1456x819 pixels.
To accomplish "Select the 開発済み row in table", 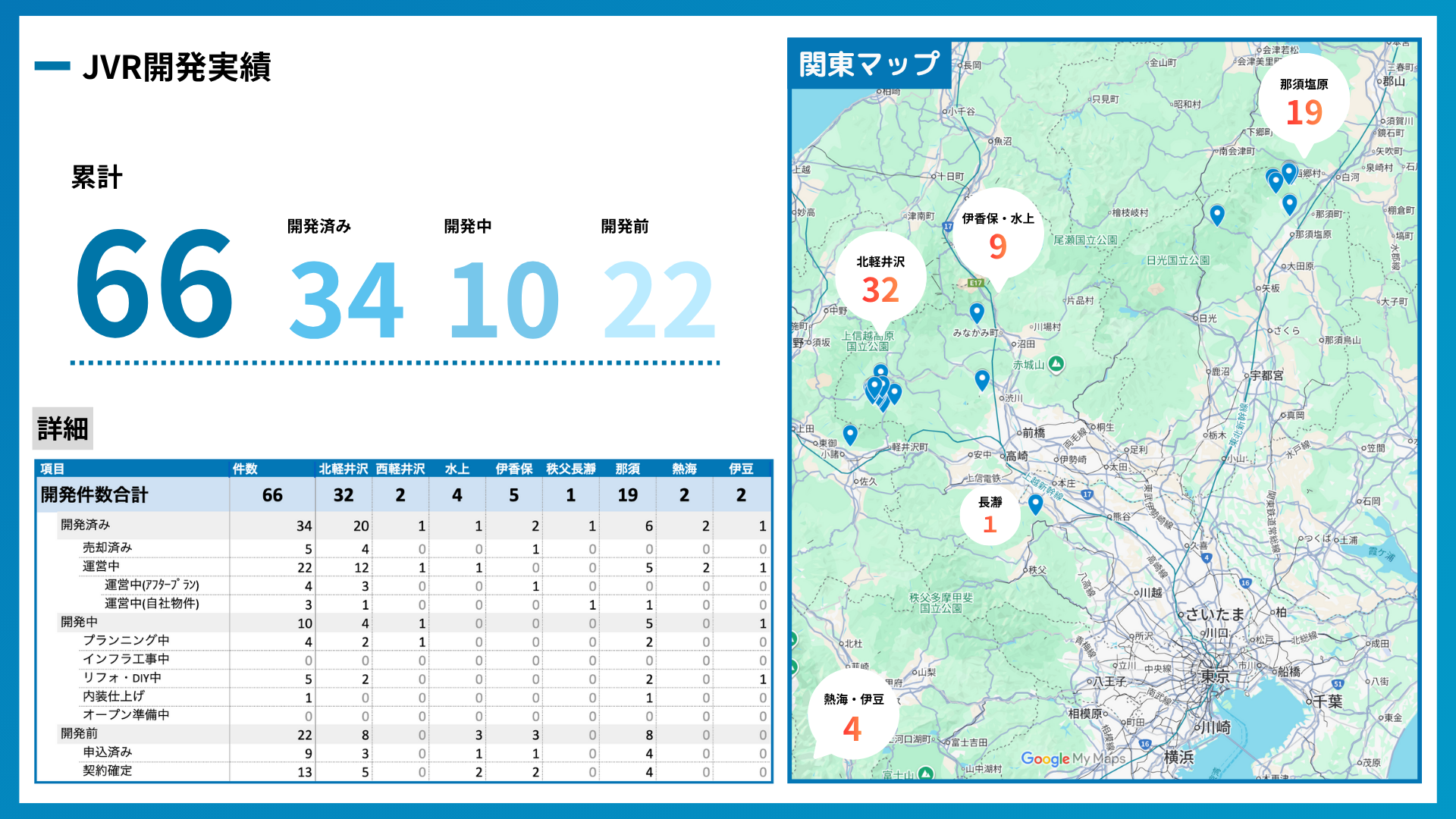I will [x=86, y=525].
